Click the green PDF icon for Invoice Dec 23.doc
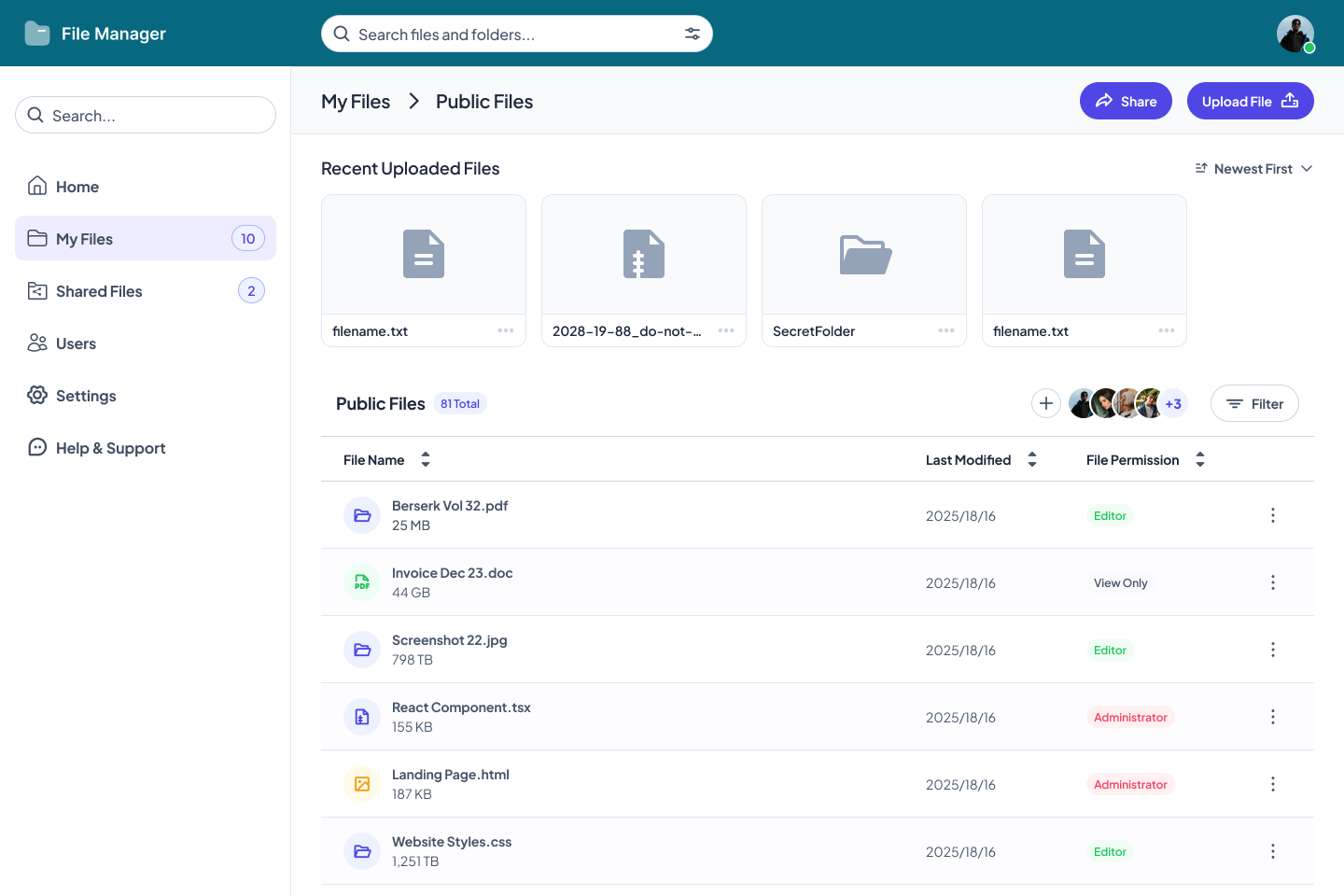The image size is (1344, 896). (362, 581)
